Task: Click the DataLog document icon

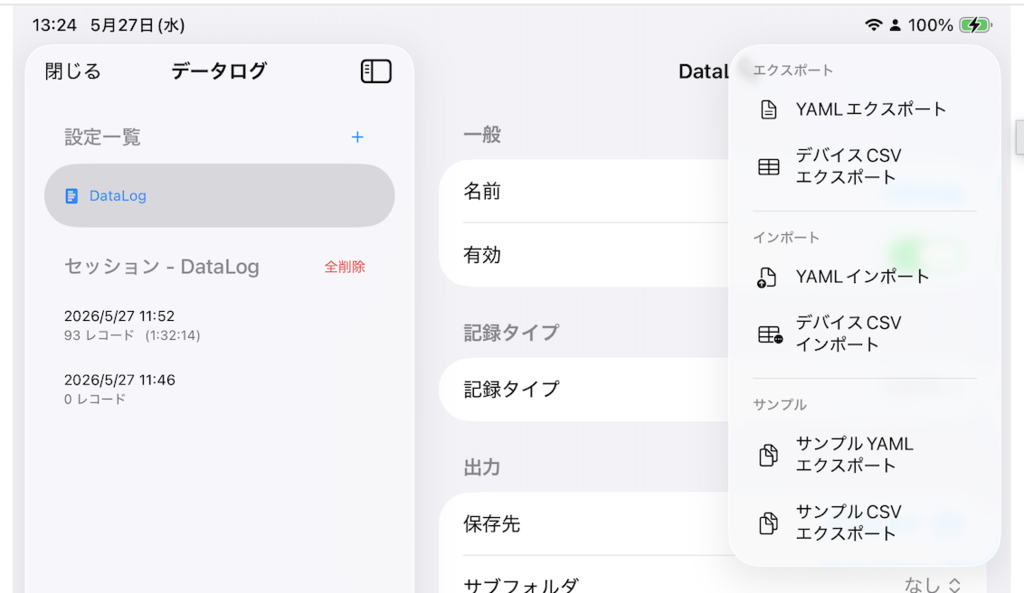Action: [72, 196]
